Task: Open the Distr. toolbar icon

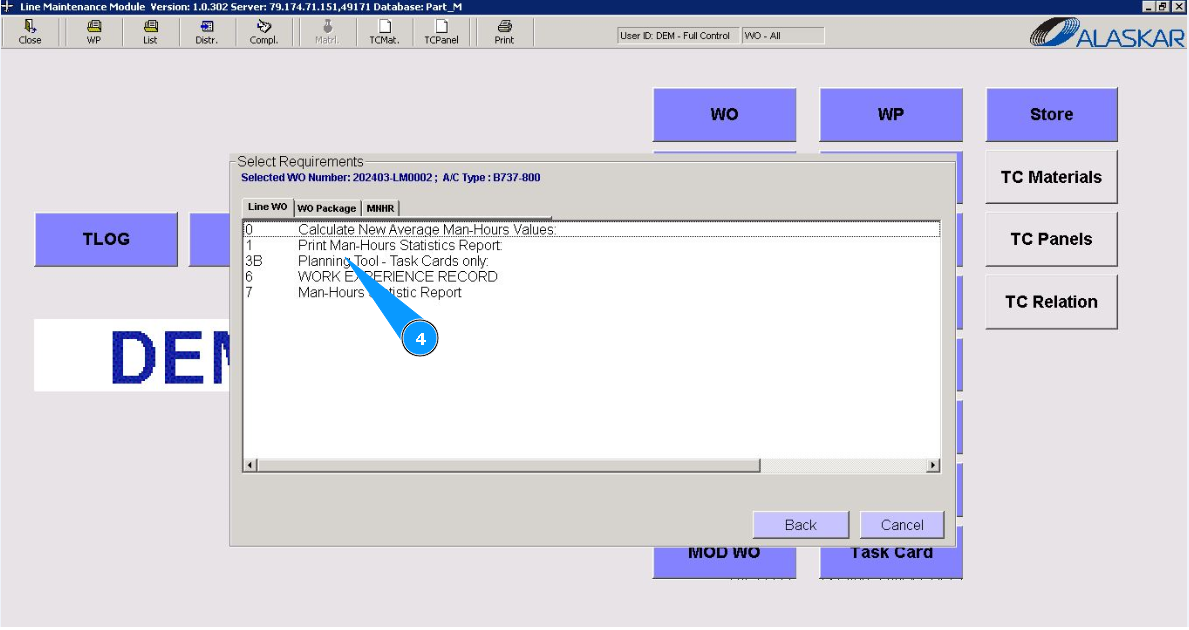Action: point(206,33)
